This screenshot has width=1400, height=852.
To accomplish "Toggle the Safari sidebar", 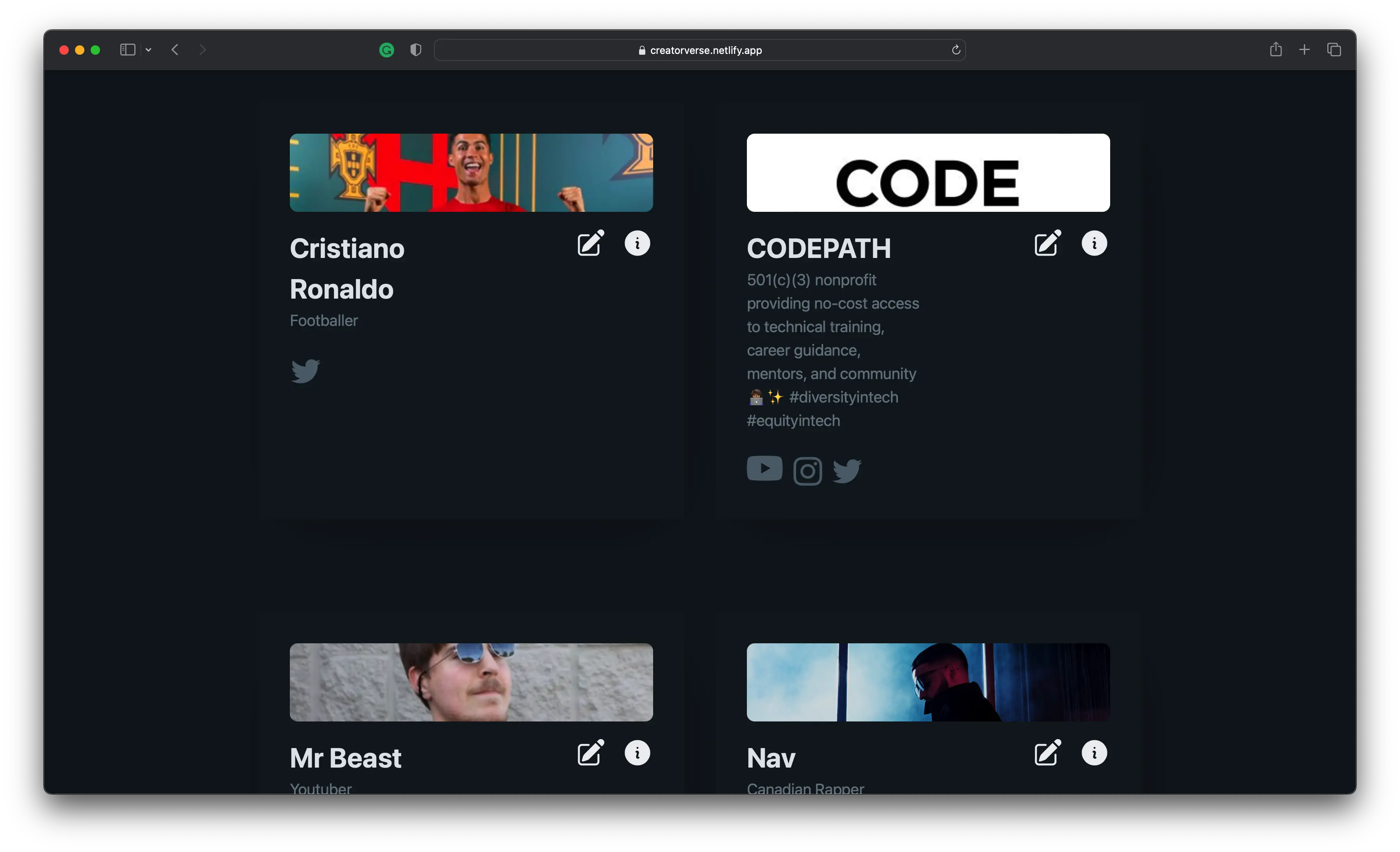I will 127,50.
